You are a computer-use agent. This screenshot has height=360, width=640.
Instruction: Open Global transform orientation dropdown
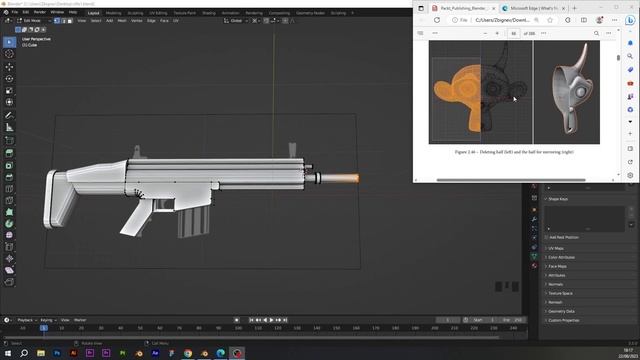coord(236,20)
